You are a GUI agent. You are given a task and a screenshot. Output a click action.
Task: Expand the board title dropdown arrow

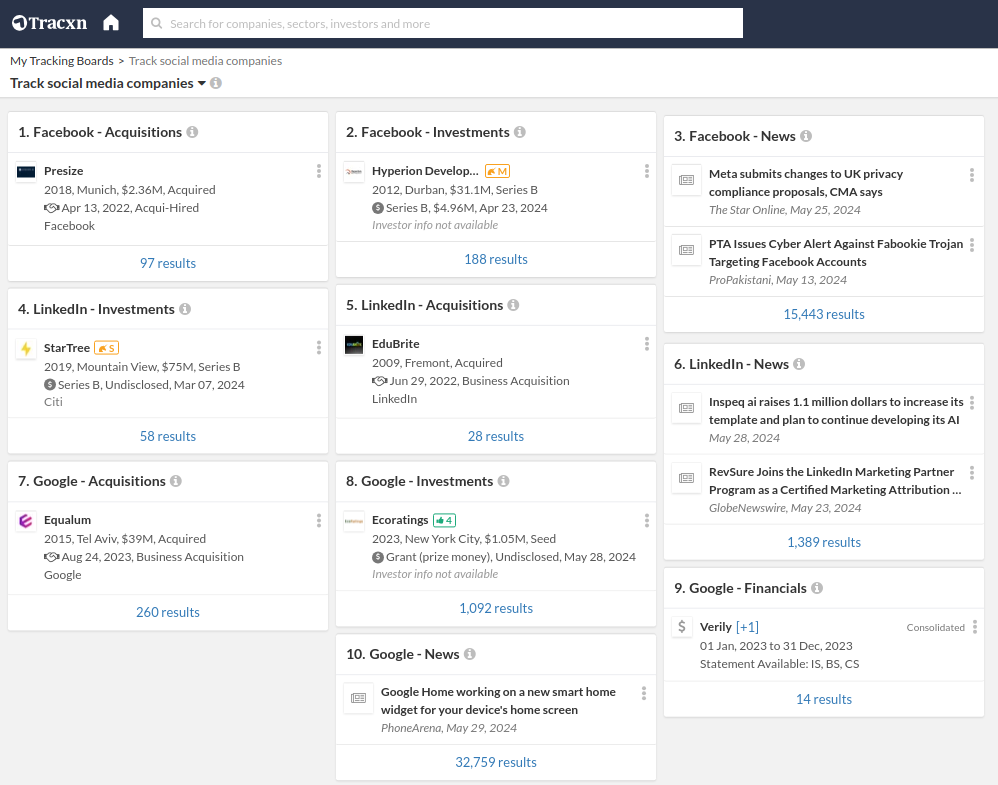point(202,83)
